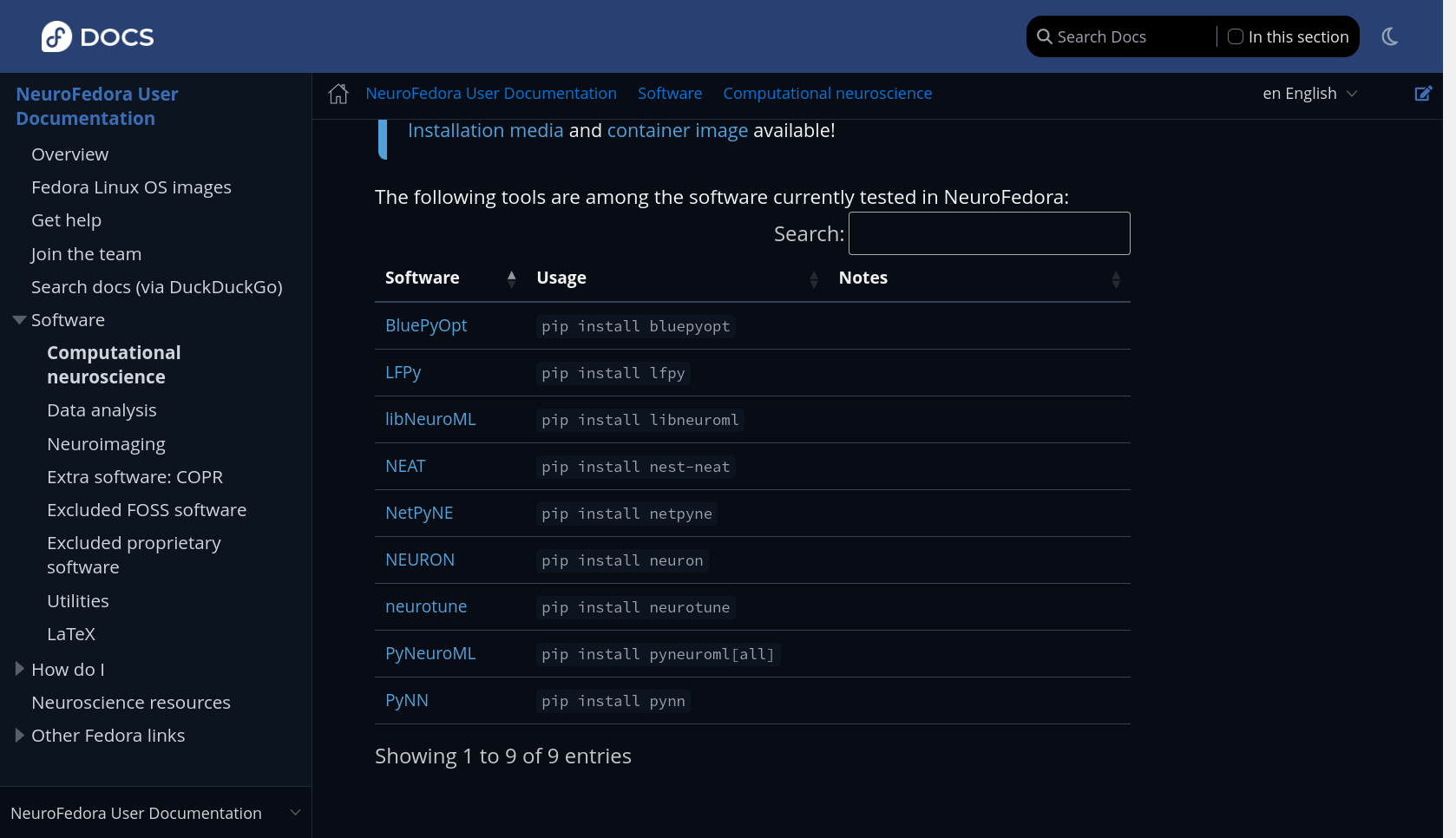This screenshot has width=1456, height=838.
Task: Open the neurotune link
Action: click(426, 606)
